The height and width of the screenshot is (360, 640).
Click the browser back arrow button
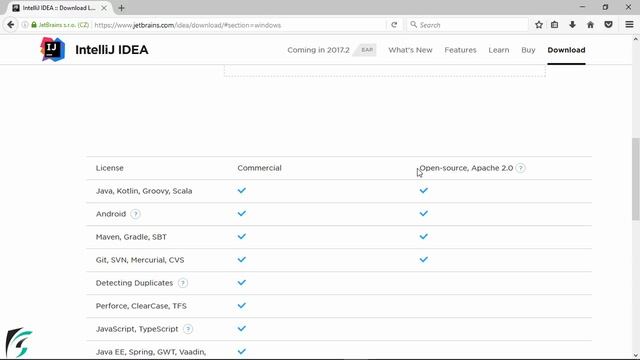11,25
